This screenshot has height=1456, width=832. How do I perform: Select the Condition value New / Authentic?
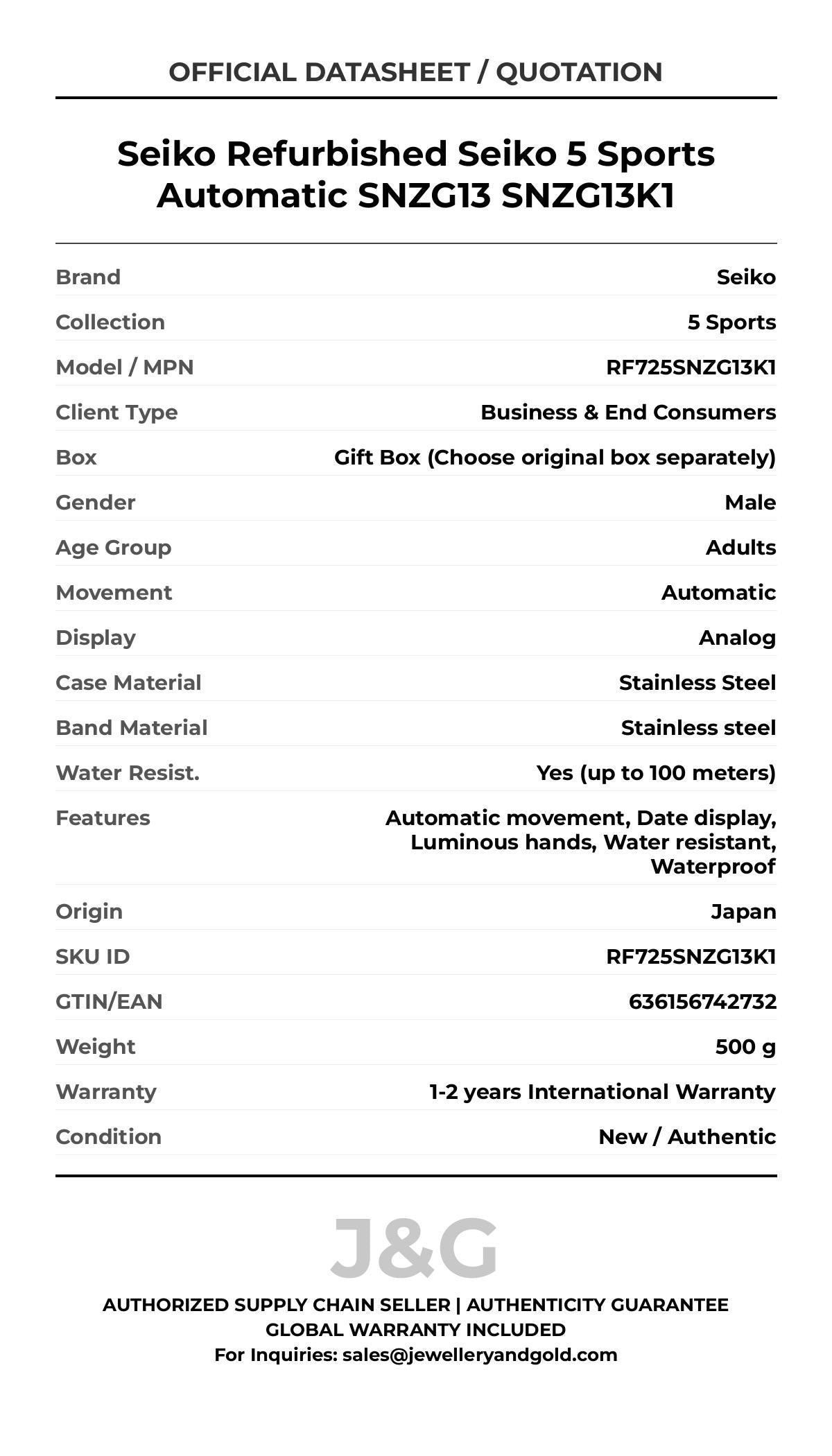[x=687, y=1137]
